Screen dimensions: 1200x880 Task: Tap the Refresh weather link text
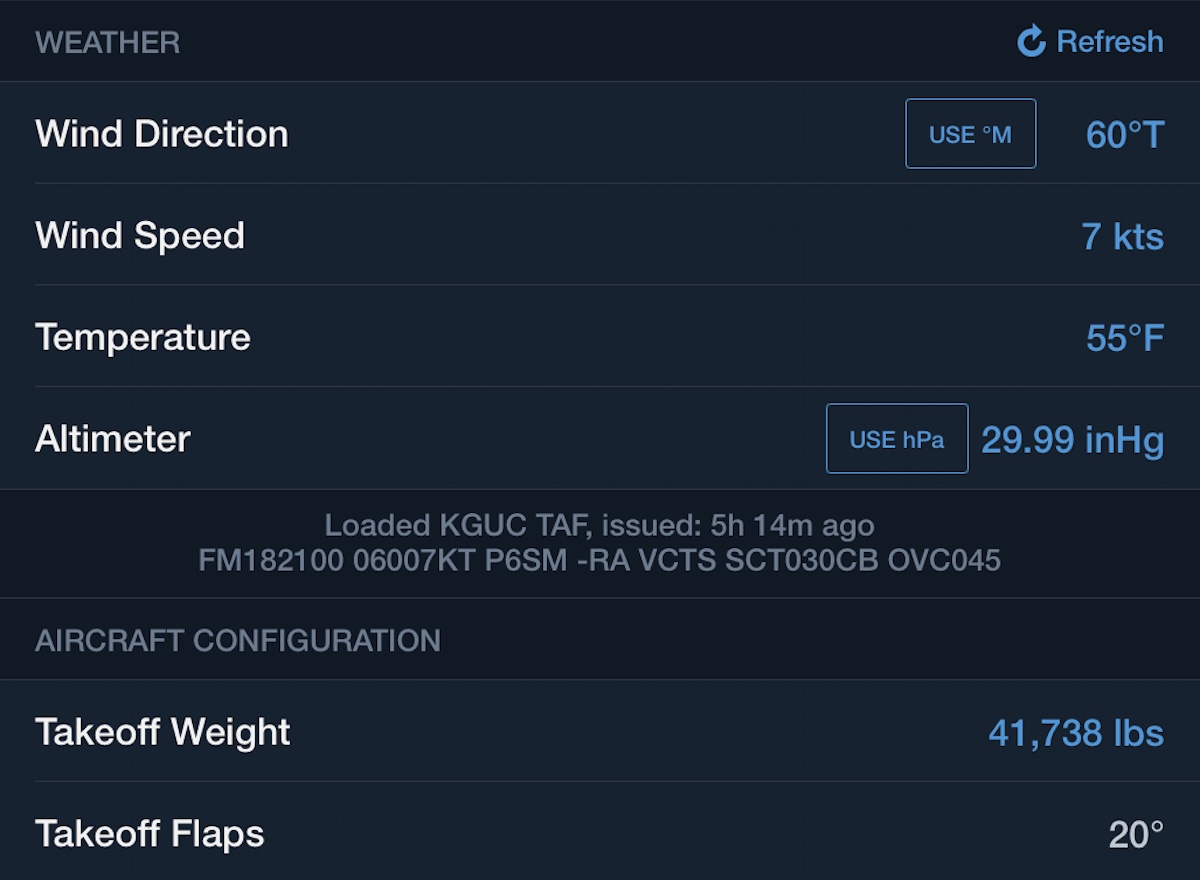(1109, 42)
